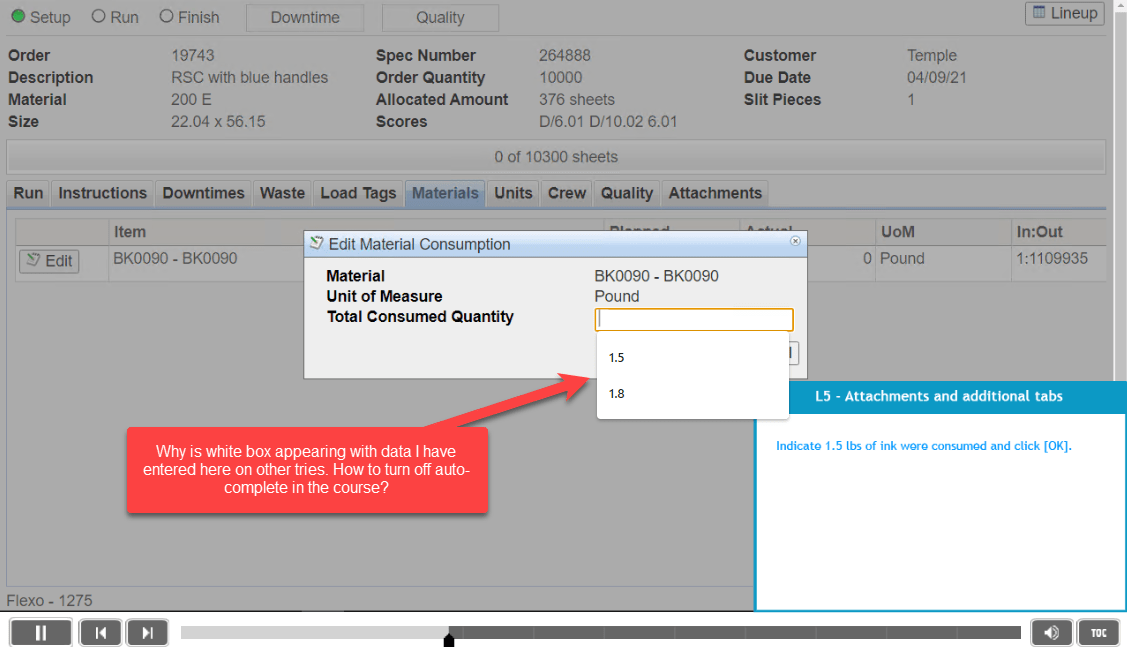Click the Quality button near Downtime

[x=439, y=17]
